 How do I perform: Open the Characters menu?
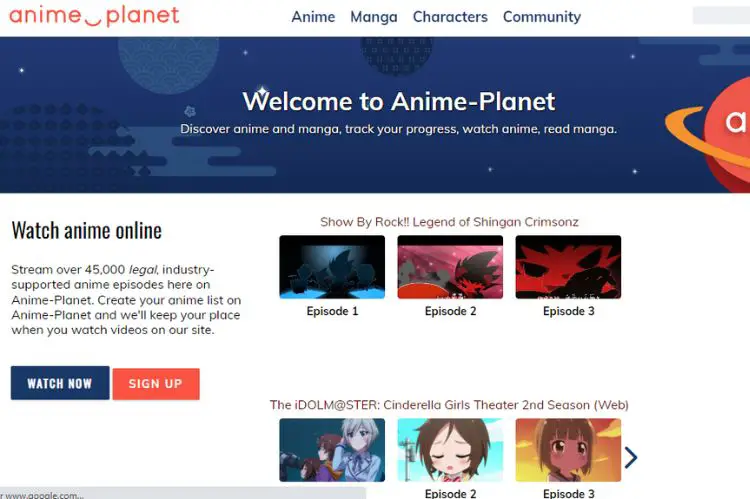point(450,17)
